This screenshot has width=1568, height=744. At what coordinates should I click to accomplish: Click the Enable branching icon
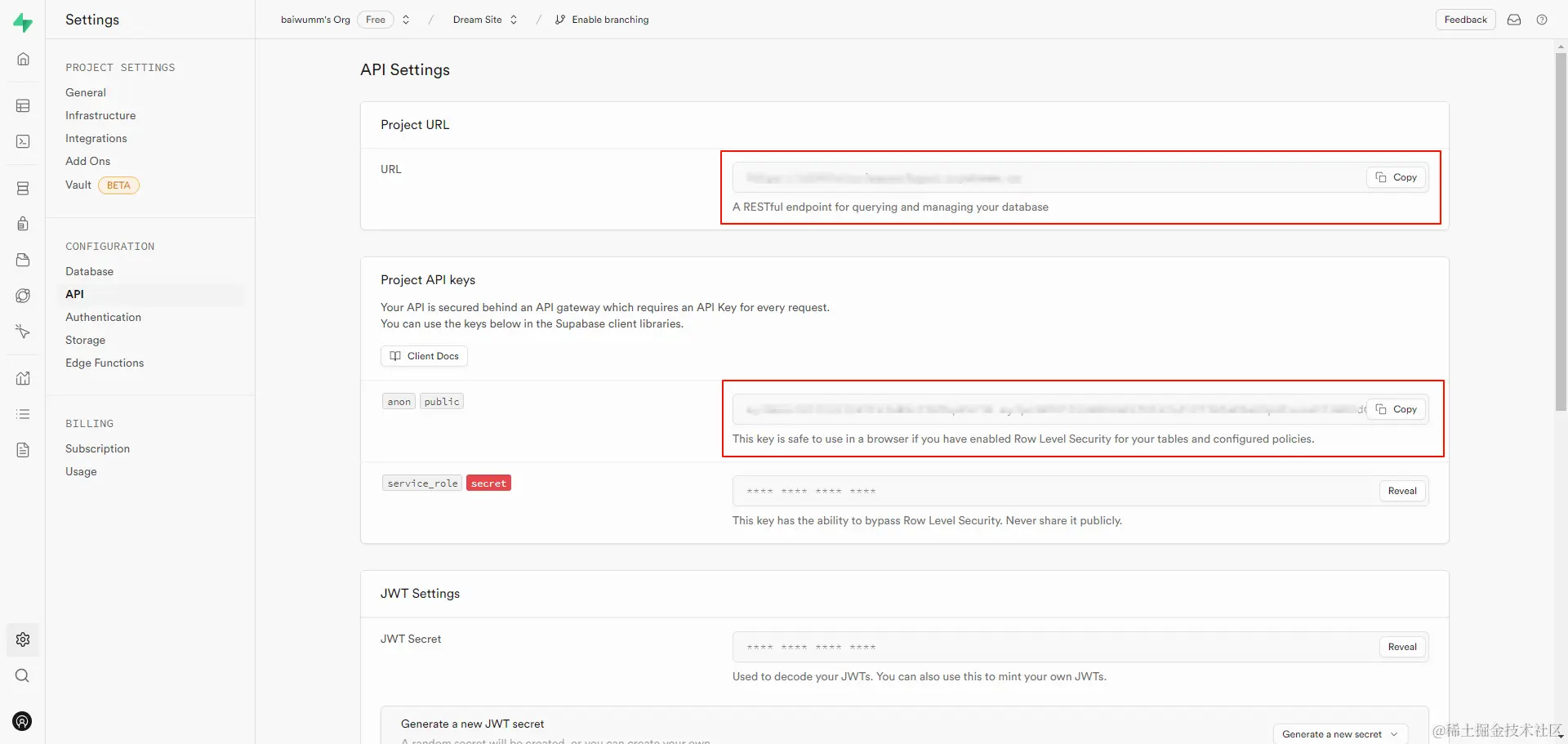pyautogui.click(x=560, y=20)
